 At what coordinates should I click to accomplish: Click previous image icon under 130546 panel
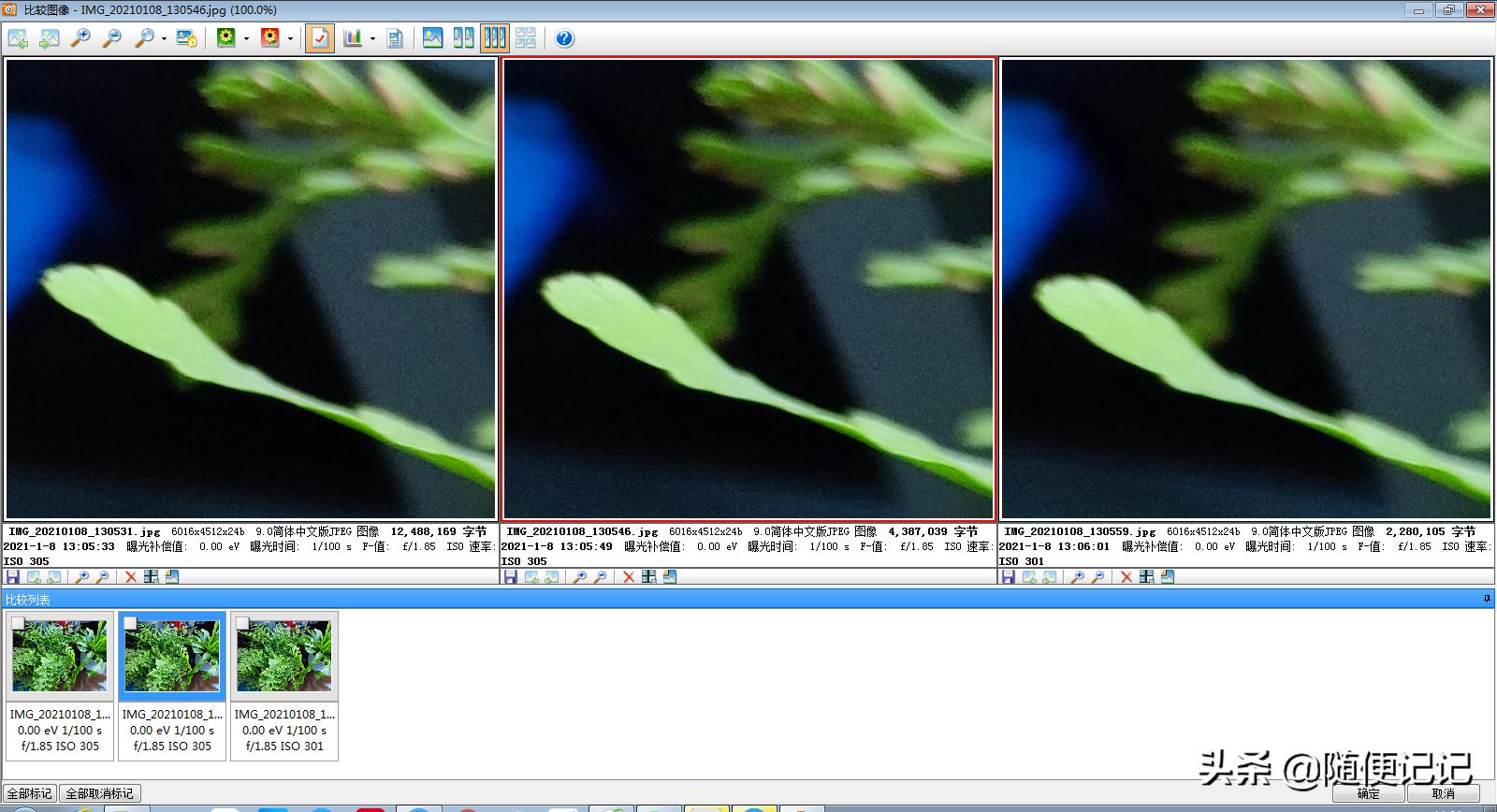pyautogui.click(x=531, y=577)
